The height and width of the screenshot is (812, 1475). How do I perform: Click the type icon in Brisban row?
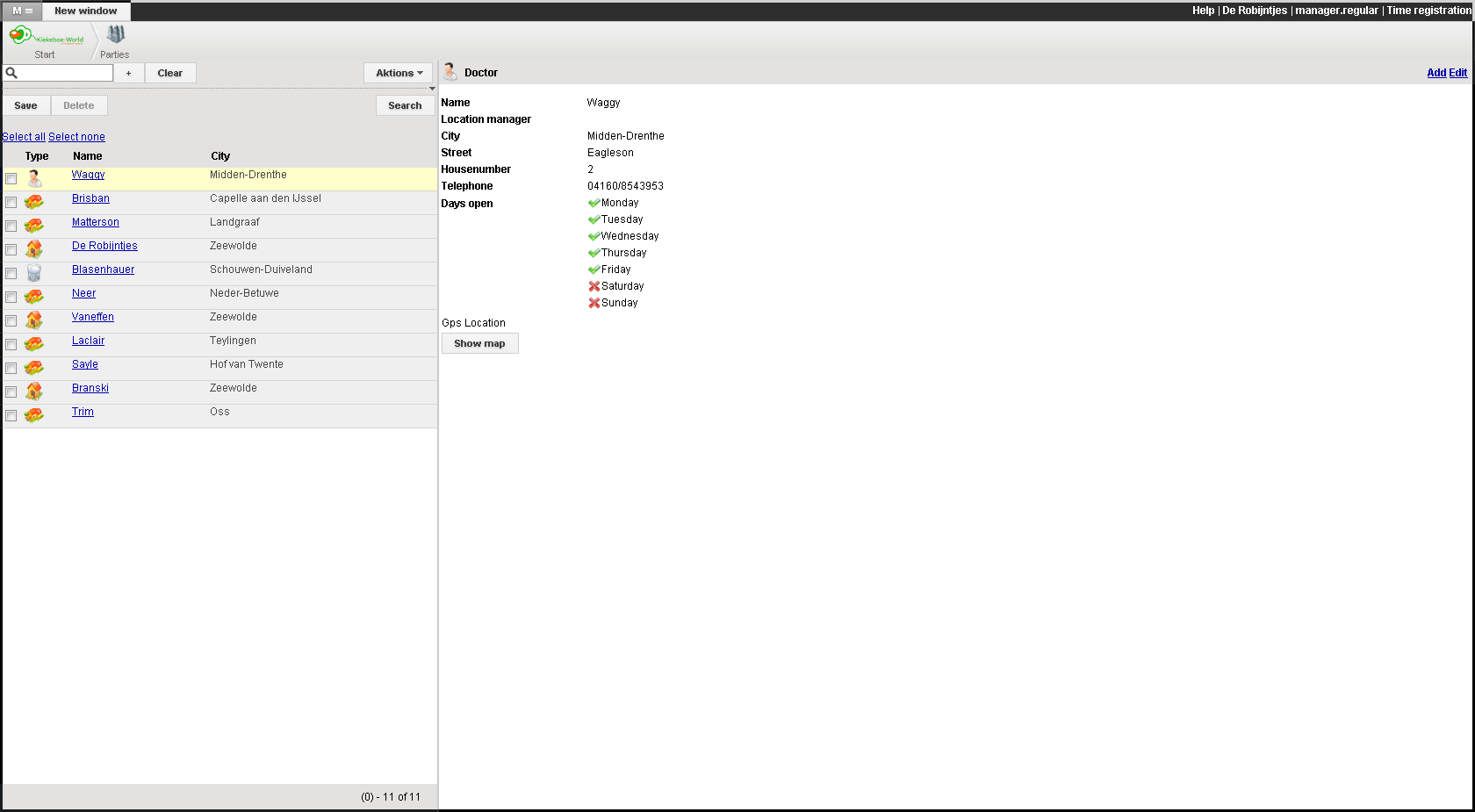(34, 202)
